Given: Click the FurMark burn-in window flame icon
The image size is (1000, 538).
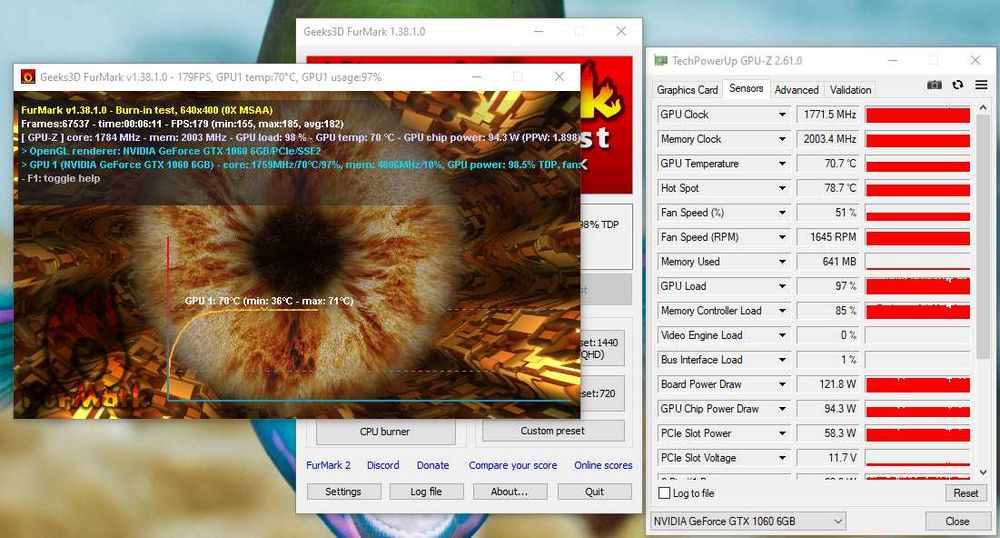Looking at the screenshot, I should [27, 77].
